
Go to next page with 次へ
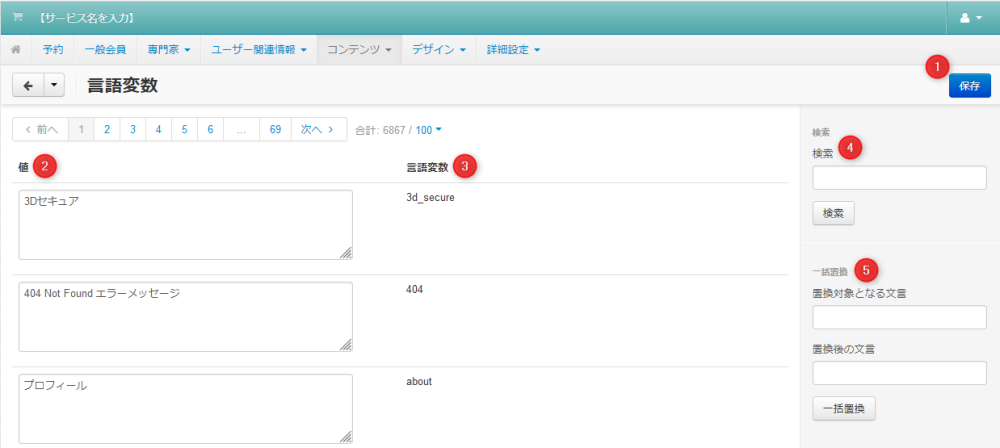319,130
